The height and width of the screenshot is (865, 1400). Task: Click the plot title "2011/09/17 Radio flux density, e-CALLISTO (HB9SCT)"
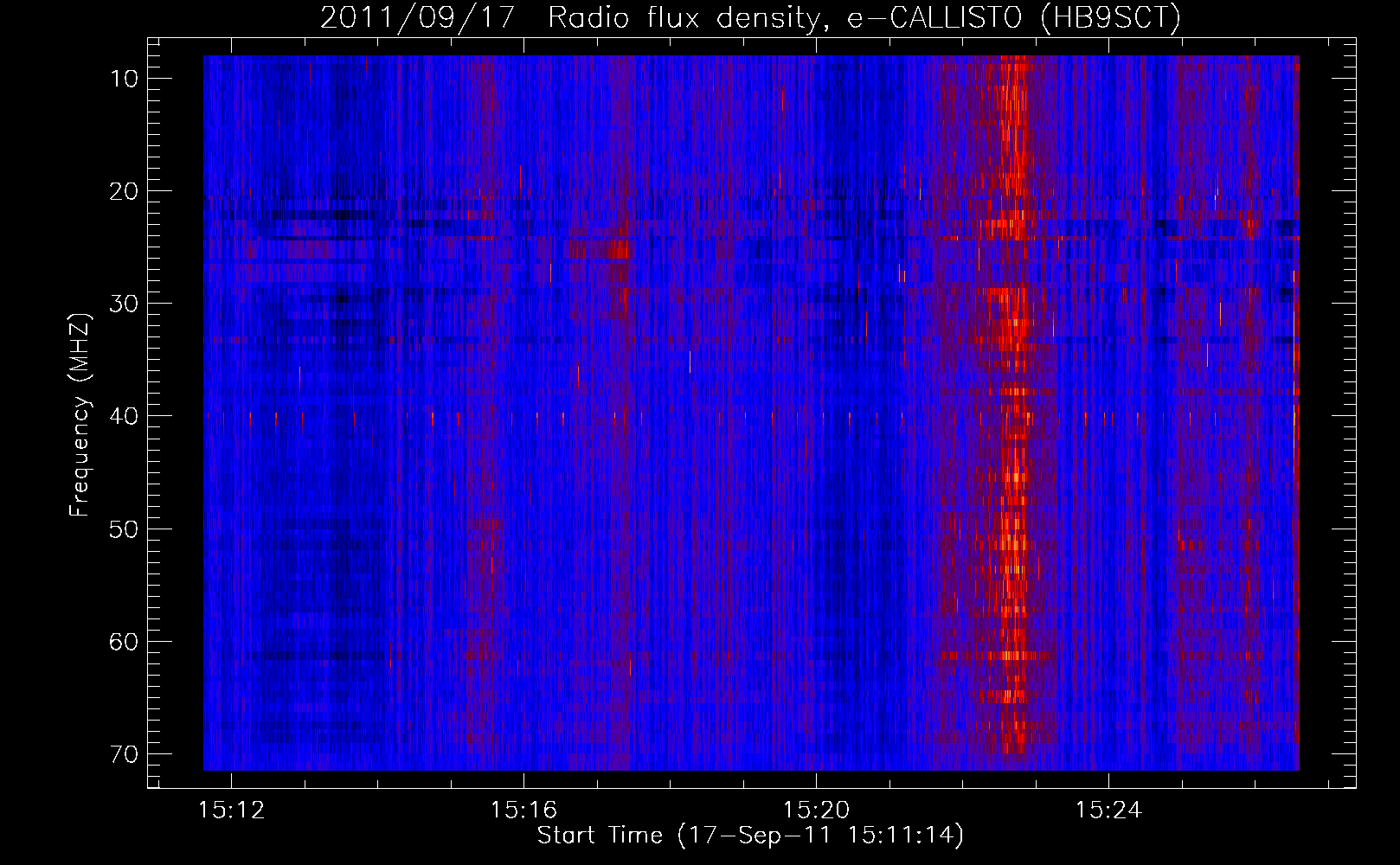[x=750, y=18]
